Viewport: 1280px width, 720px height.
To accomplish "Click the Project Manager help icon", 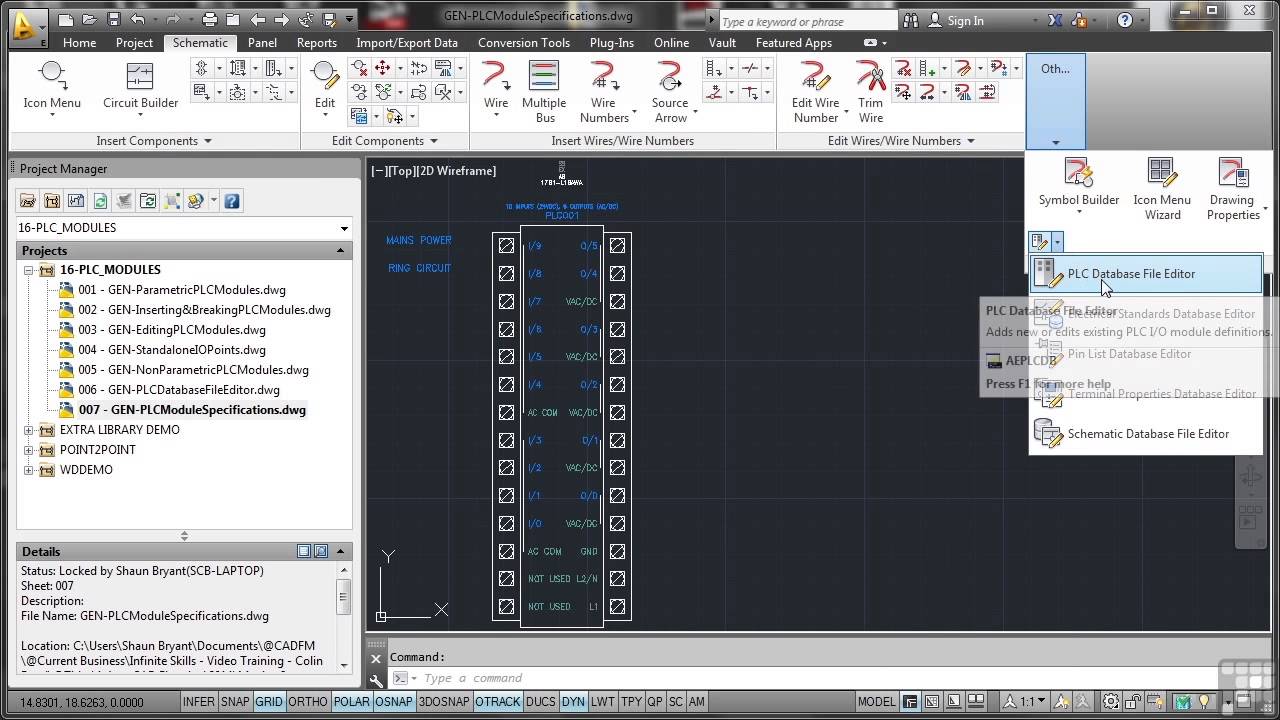I will [x=232, y=201].
